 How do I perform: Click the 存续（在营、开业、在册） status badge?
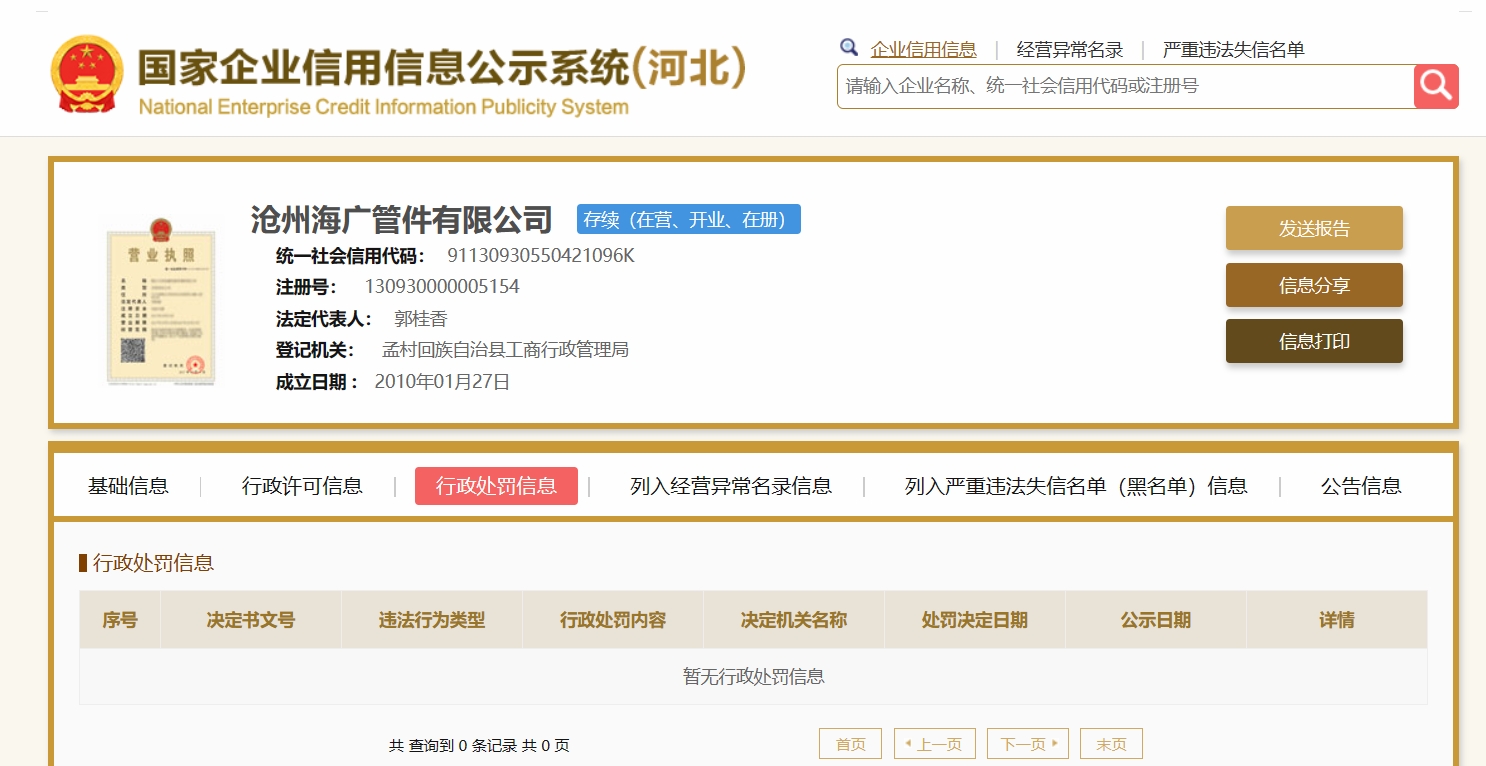(x=689, y=220)
